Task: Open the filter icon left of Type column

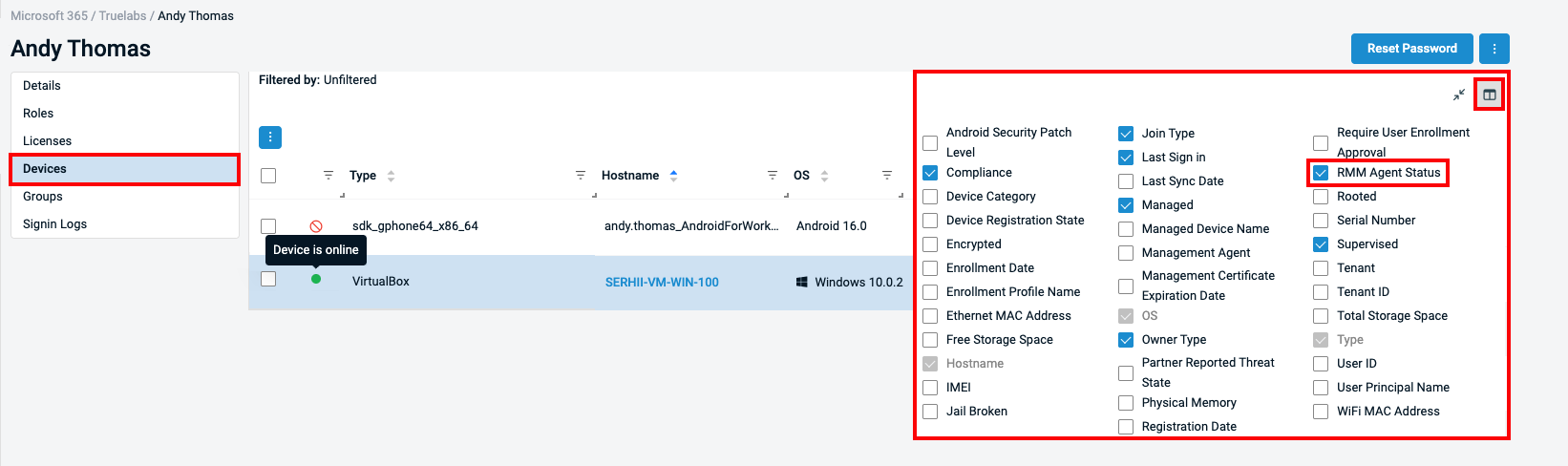Action: click(328, 176)
